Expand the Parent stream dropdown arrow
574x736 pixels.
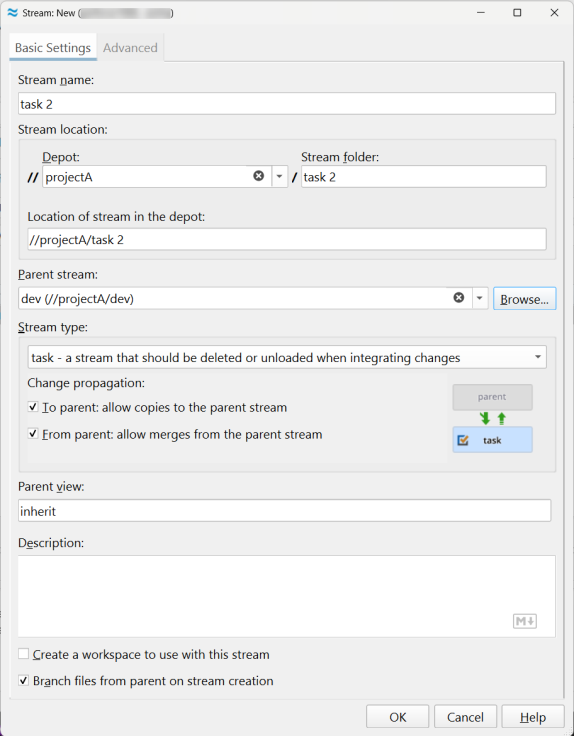click(x=480, y=299)
